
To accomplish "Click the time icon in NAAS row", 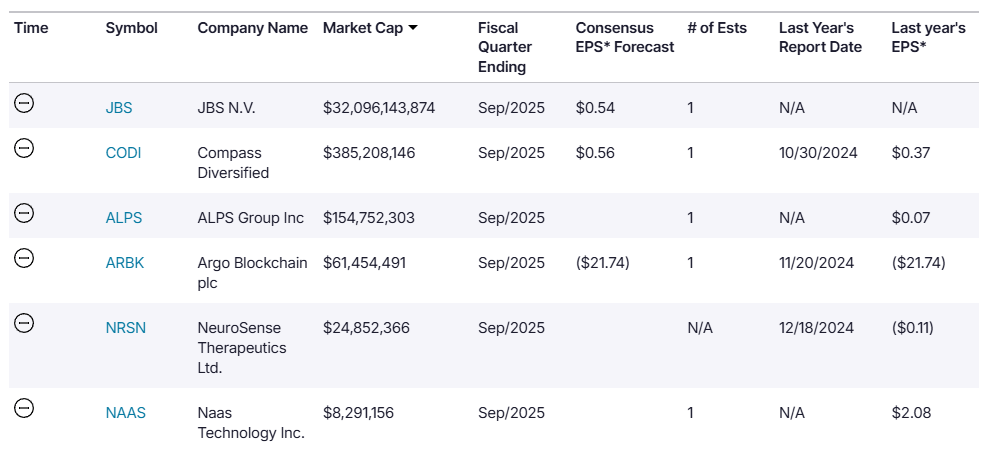I will tap(25, 408).
